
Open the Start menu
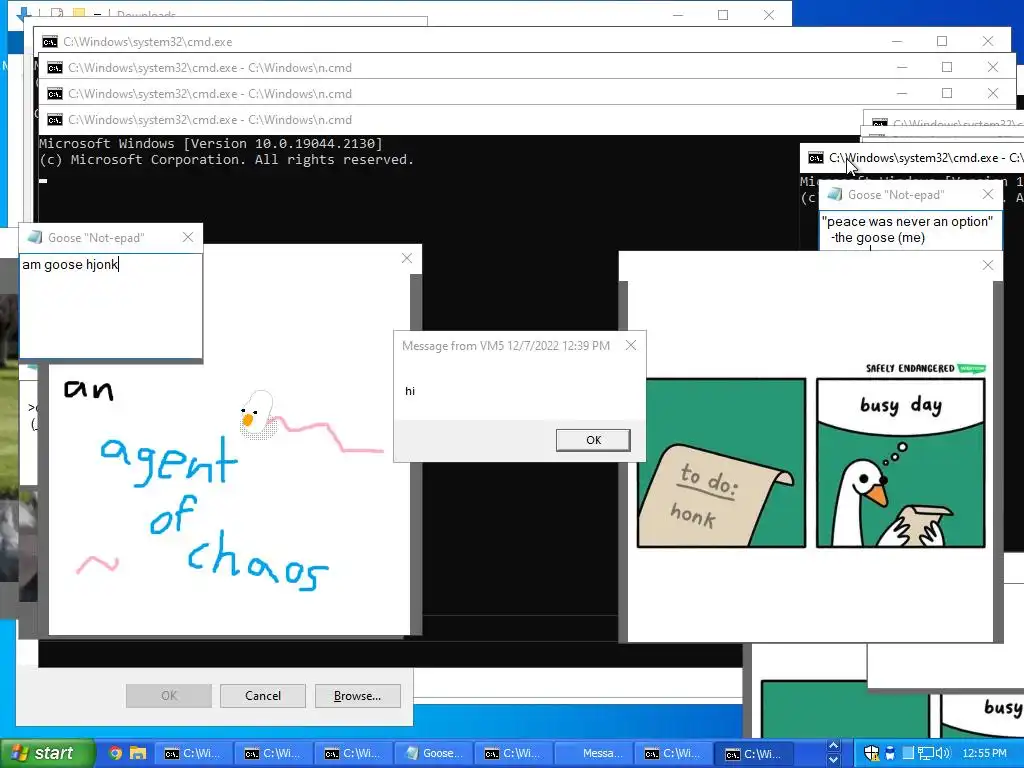pyautogui.click(x=47, y=753)
